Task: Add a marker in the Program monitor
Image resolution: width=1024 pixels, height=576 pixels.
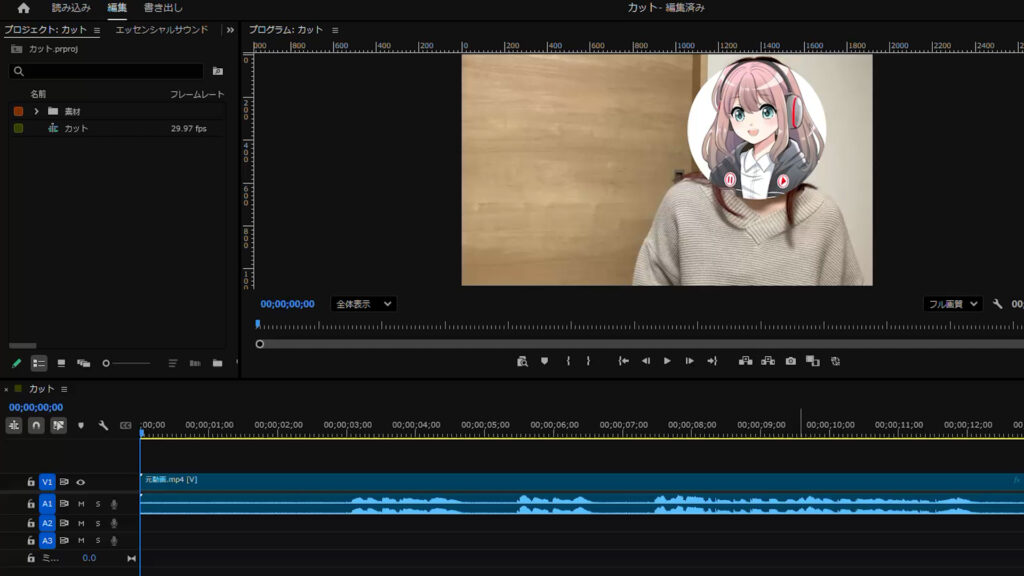Action: pos(543,361)
